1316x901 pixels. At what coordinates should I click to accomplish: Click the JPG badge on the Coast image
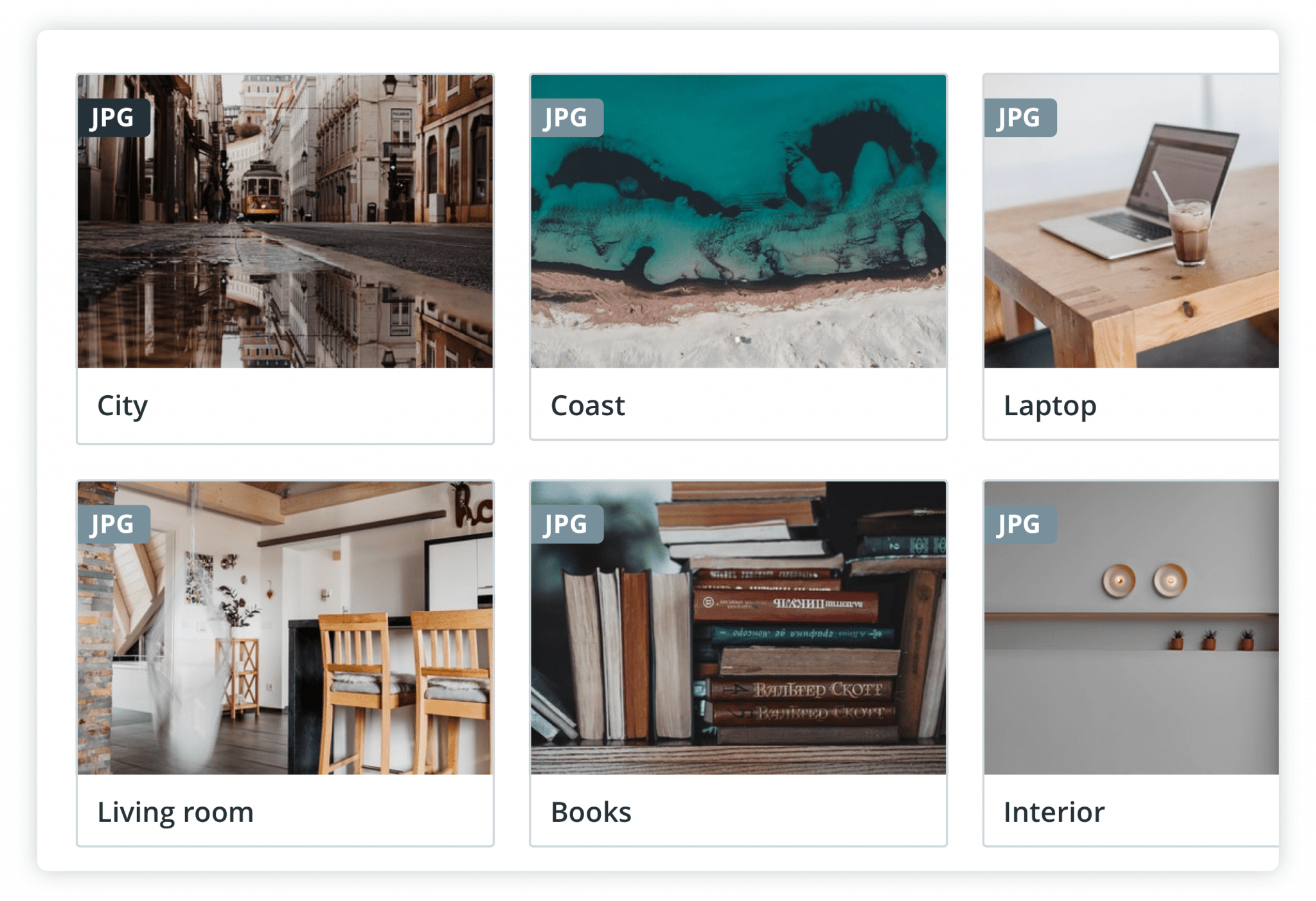point(570,118)
